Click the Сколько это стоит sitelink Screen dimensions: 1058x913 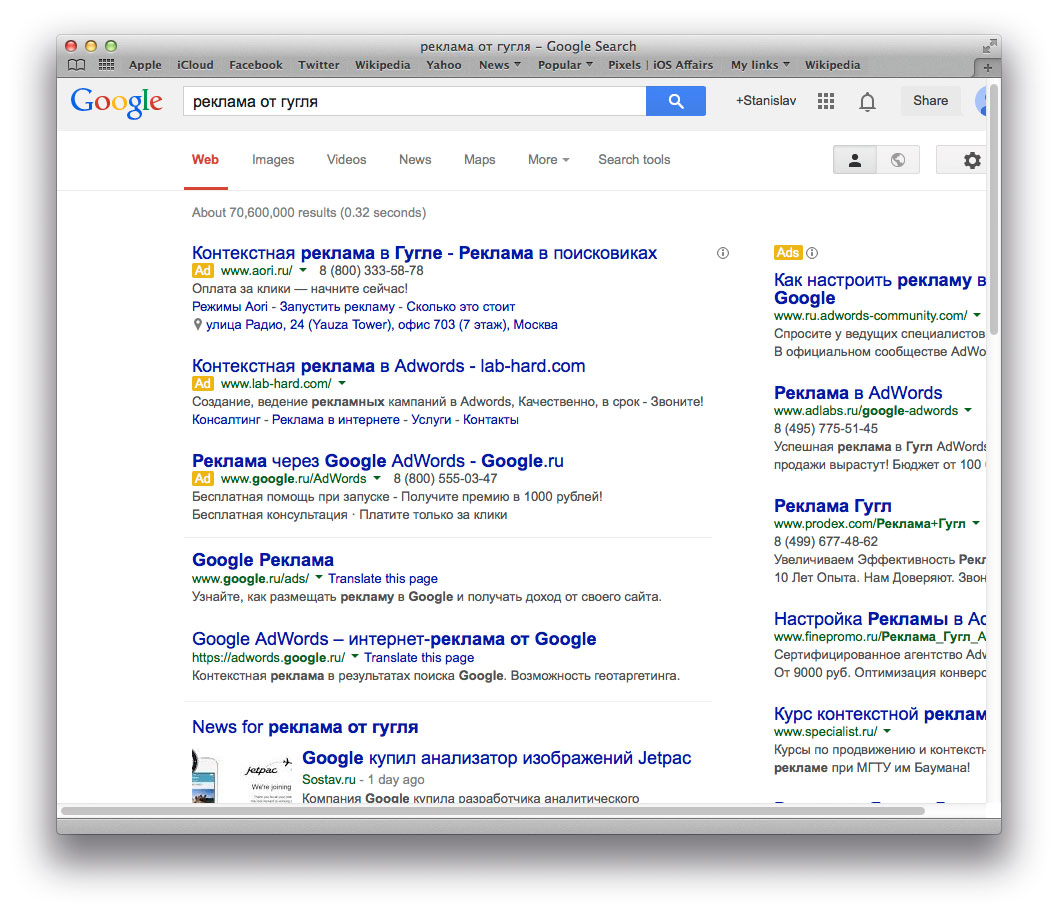point(461,307)
